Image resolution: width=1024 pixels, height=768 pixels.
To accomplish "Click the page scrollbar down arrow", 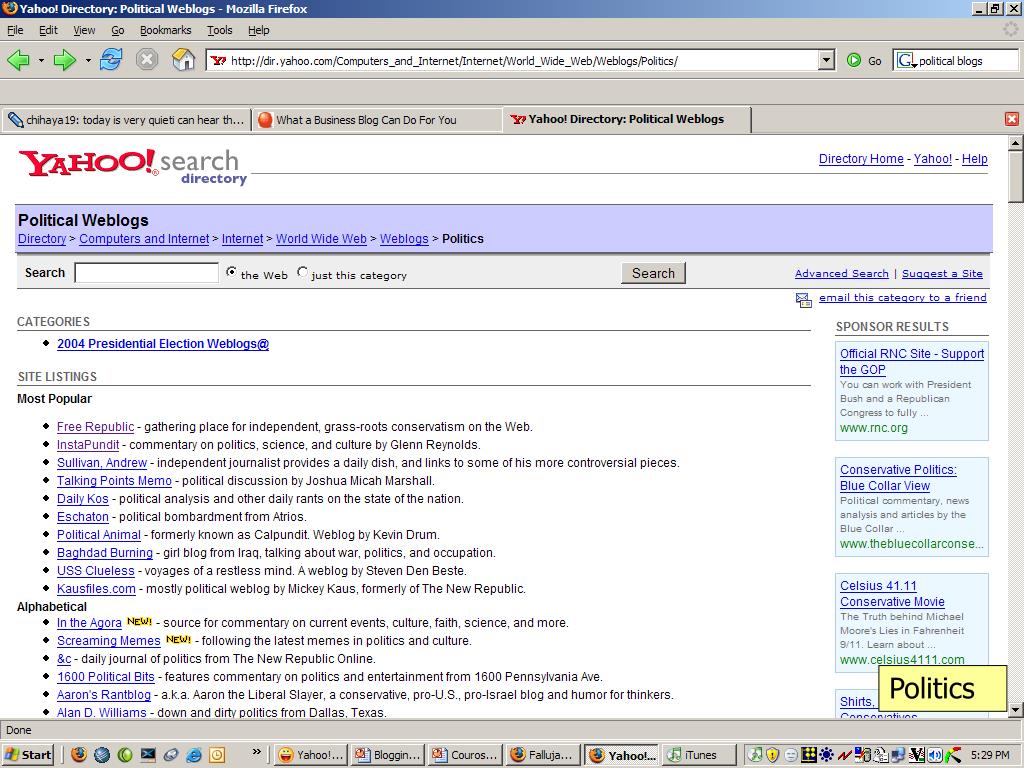I will pyautogui.click(x=1015, y=709).
